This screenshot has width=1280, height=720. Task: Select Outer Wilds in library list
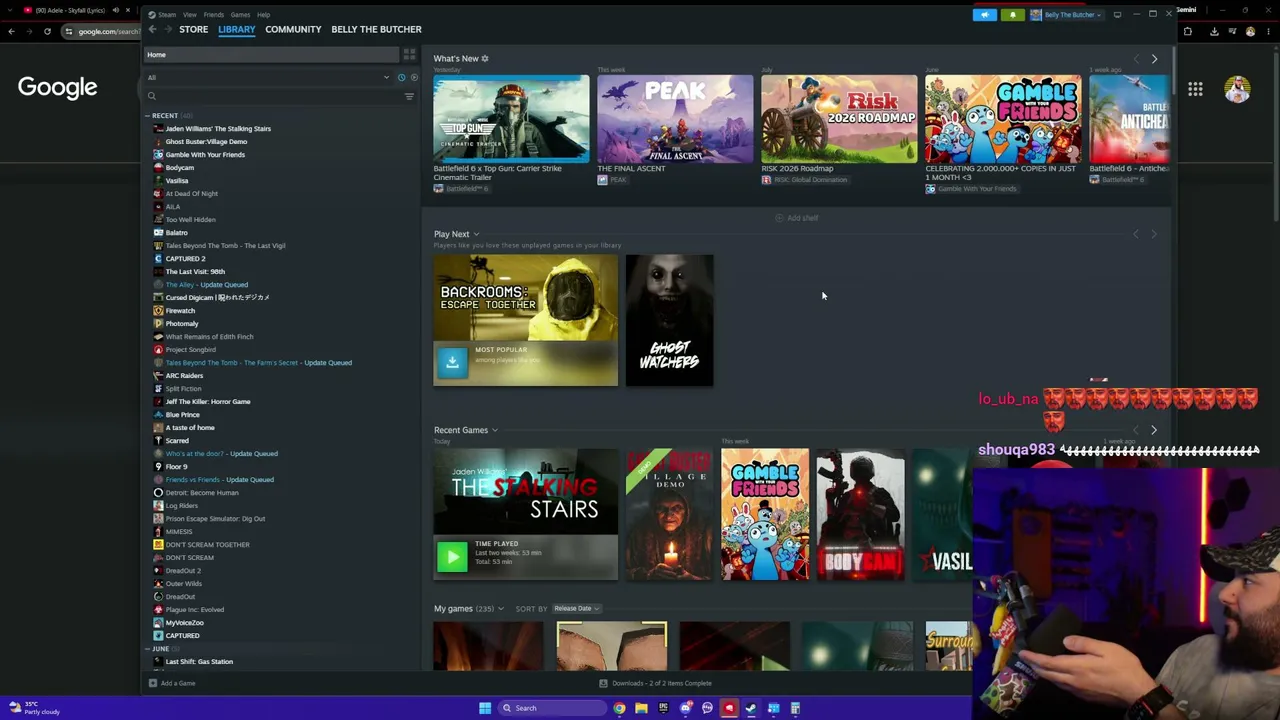click(183, 584)
